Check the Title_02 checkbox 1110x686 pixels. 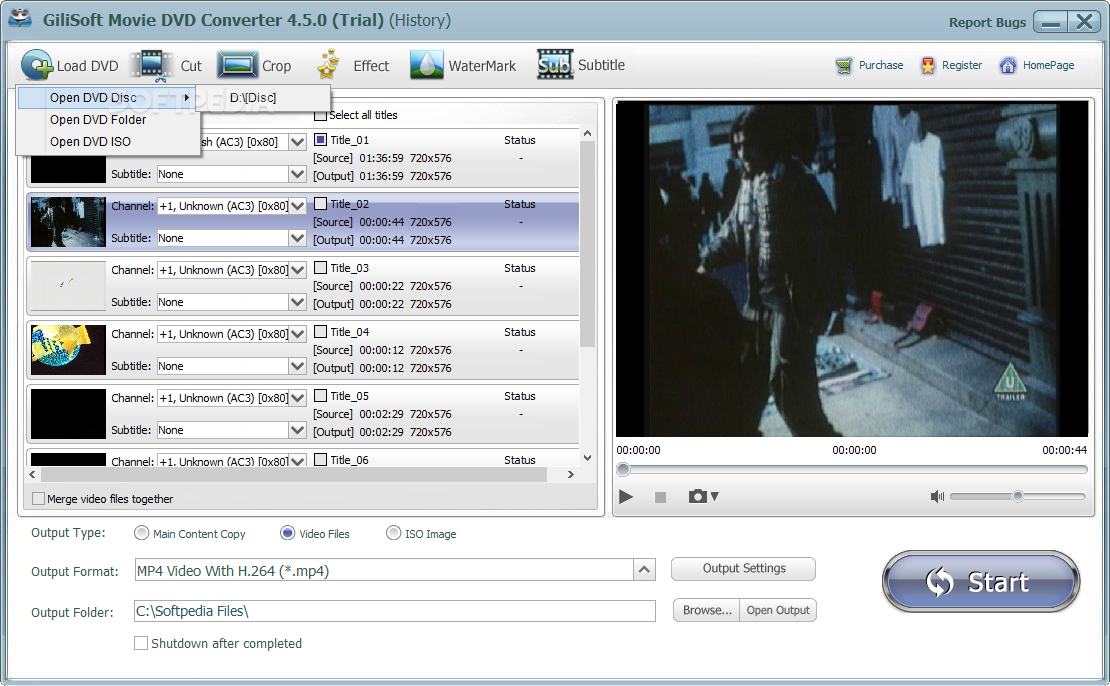321,203
